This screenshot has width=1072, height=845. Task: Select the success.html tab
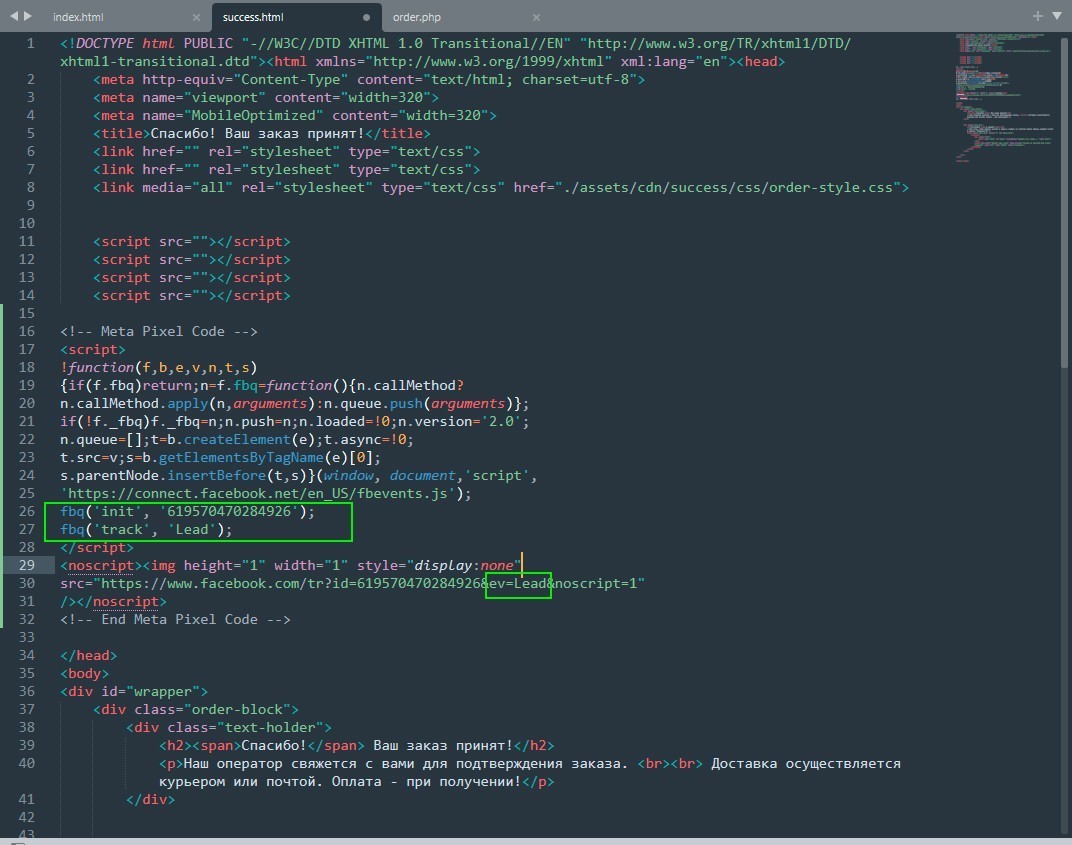click(x=253, y=17)
